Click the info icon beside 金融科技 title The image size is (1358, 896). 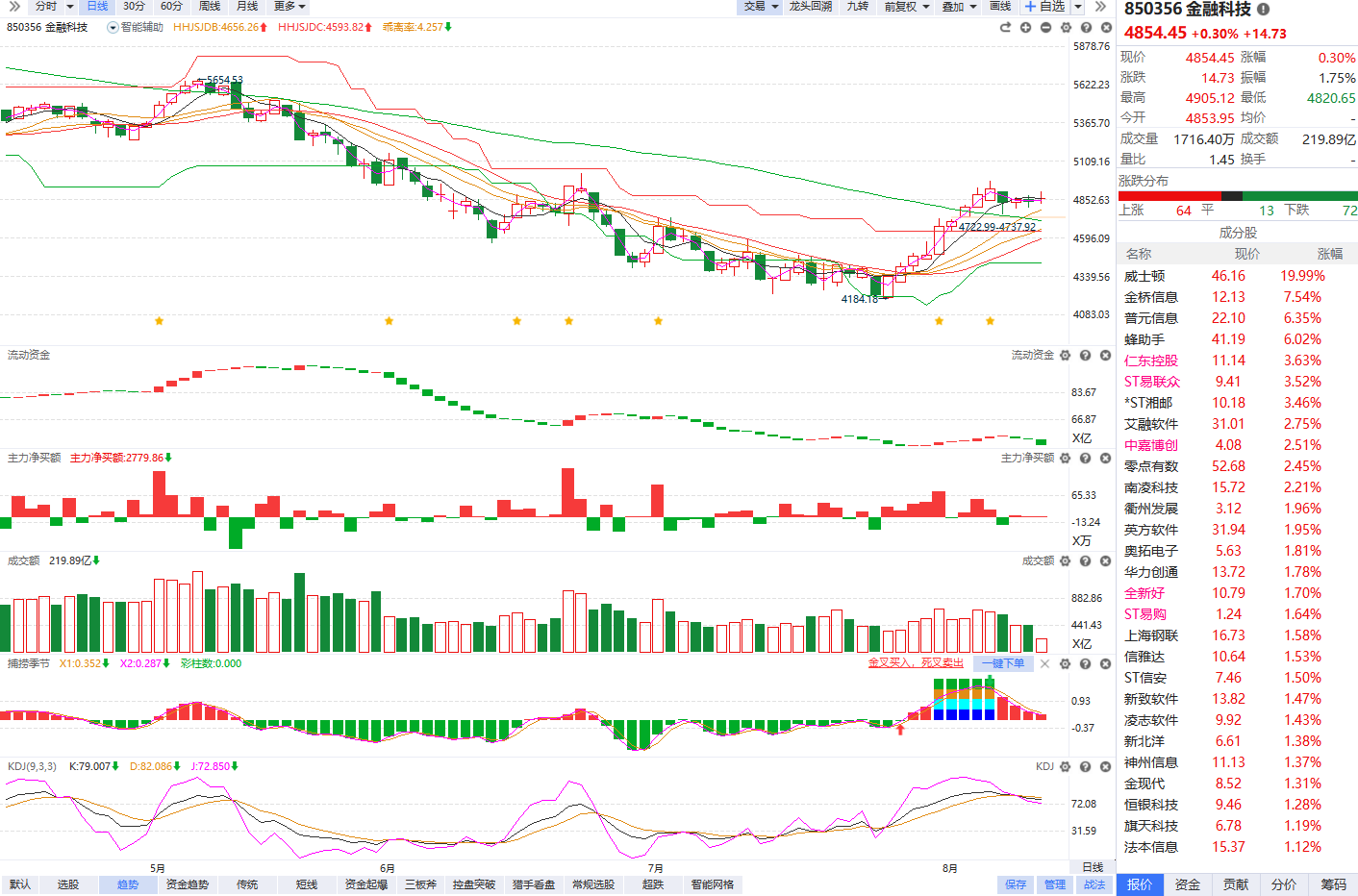[x=1263, y=9]
